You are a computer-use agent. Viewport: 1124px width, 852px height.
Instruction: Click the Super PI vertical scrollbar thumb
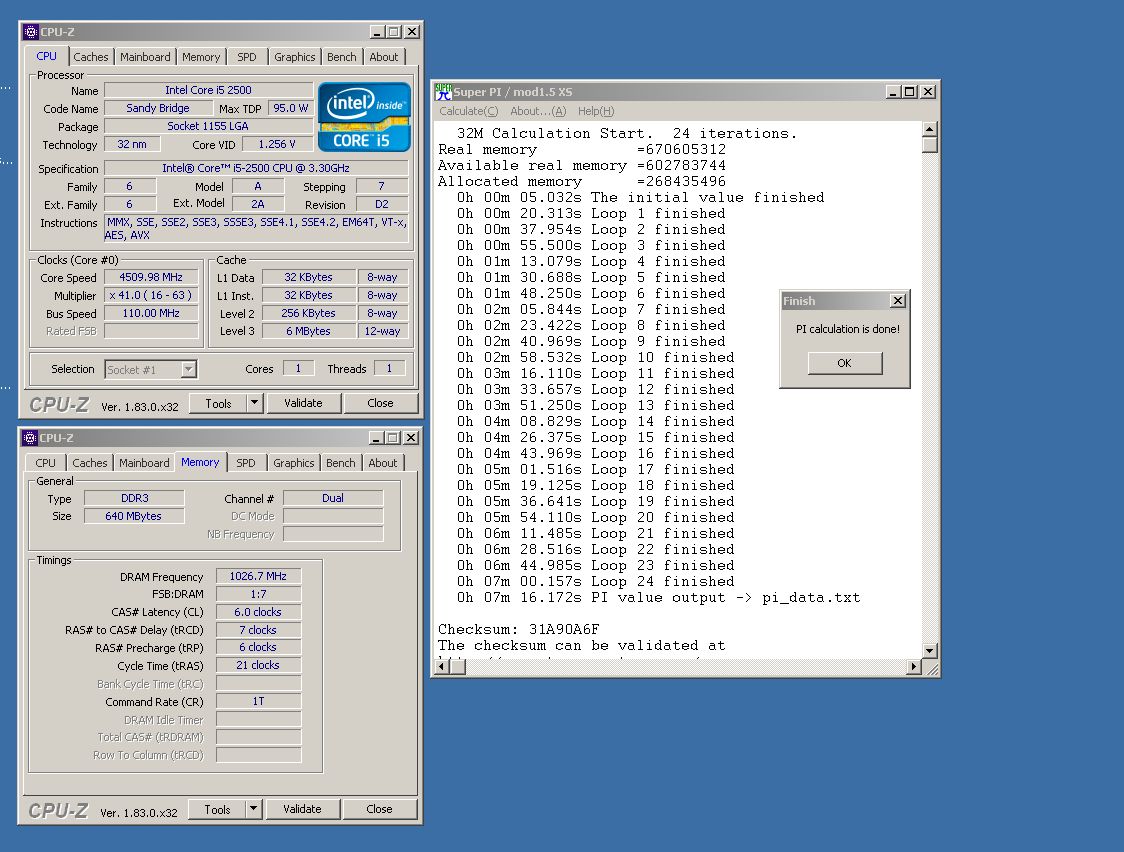(x=930, y=145)
